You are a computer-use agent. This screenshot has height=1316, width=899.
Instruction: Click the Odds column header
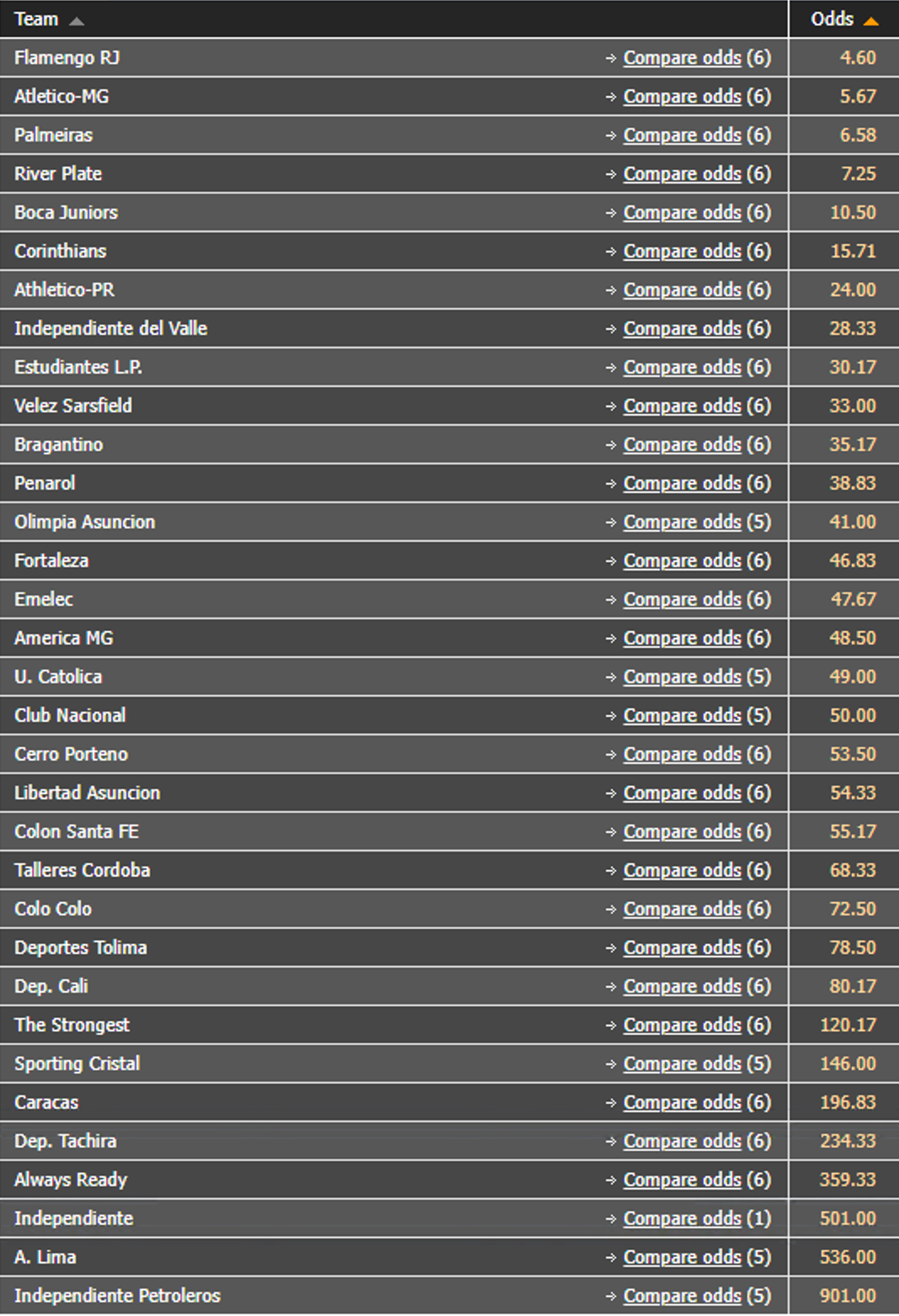point(832,19)
